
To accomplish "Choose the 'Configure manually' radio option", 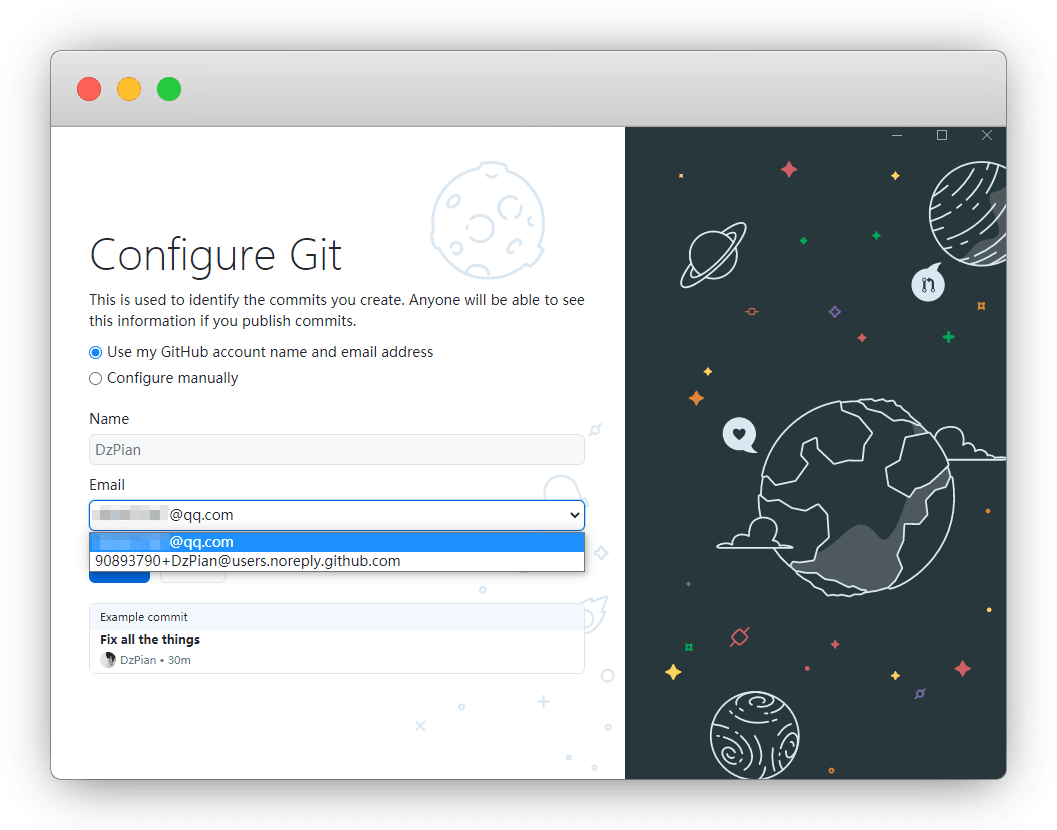I will point(96,378).
